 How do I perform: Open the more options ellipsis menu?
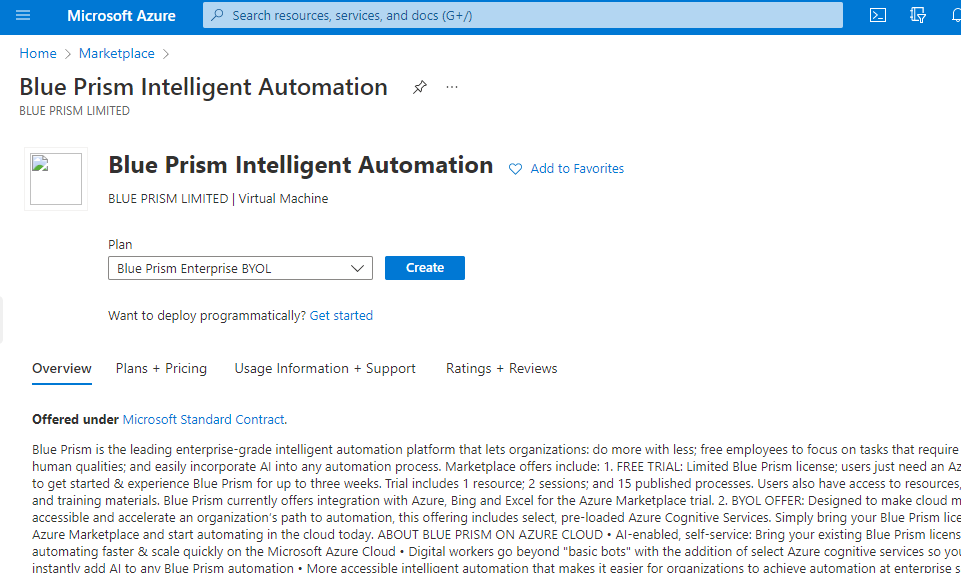pos(452,88)
